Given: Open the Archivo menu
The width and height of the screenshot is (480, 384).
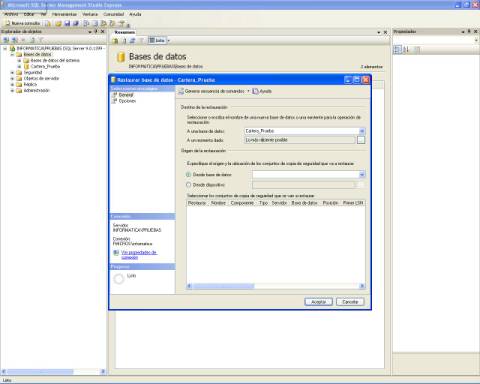Looking at the screenshot, I should [x=11, y=14].
